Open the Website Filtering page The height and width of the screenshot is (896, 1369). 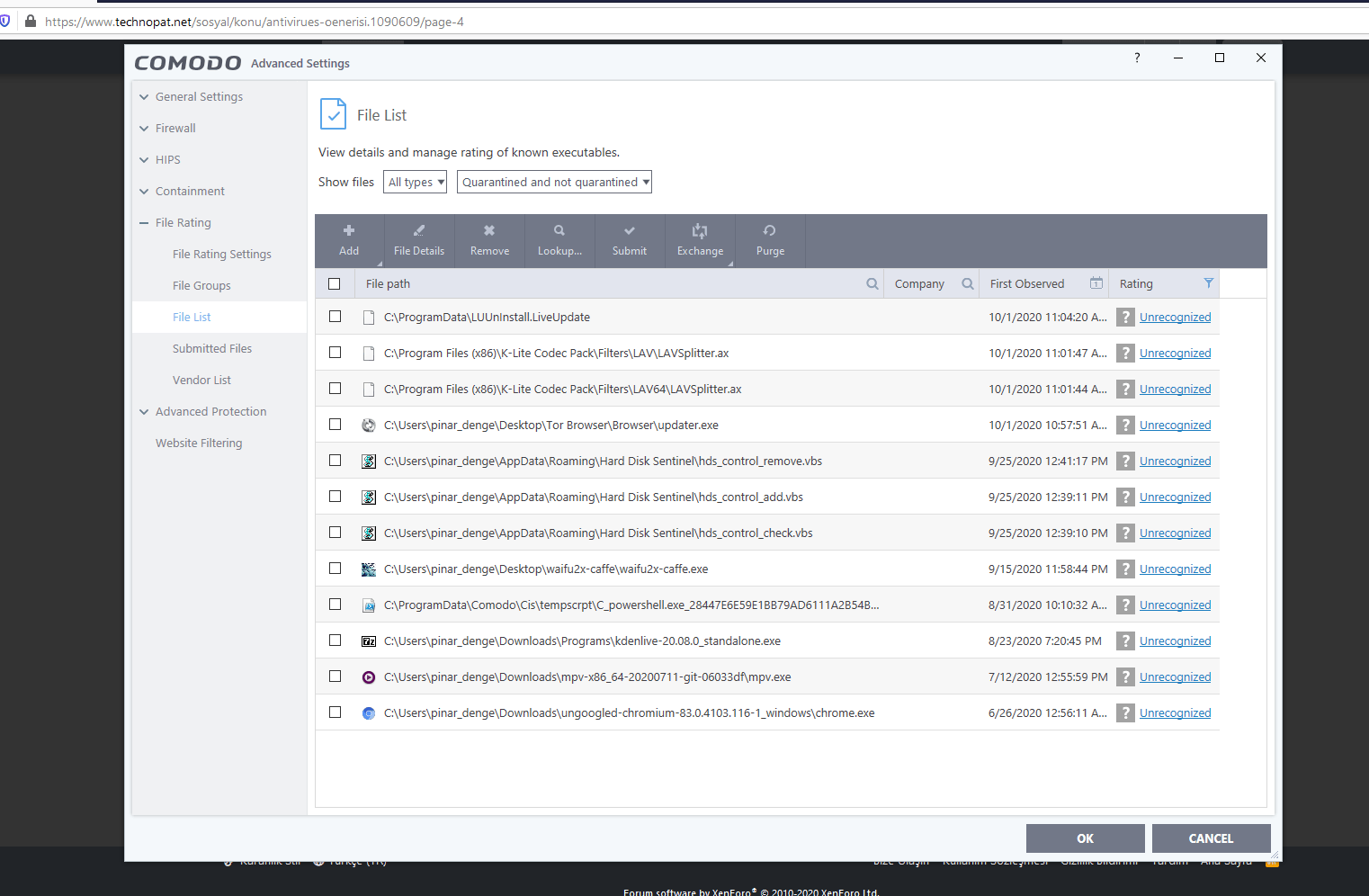[x=199, y=443]
